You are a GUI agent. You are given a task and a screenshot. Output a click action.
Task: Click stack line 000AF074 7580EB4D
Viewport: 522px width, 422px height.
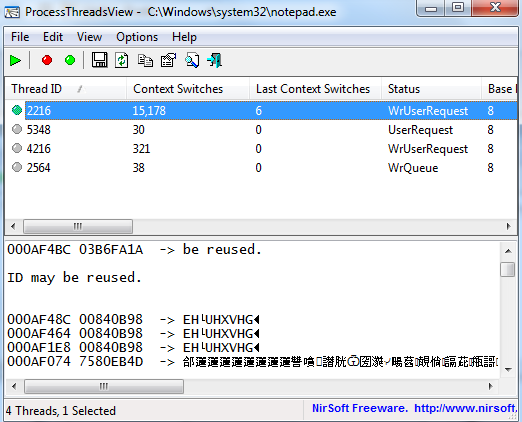point(253,361)
